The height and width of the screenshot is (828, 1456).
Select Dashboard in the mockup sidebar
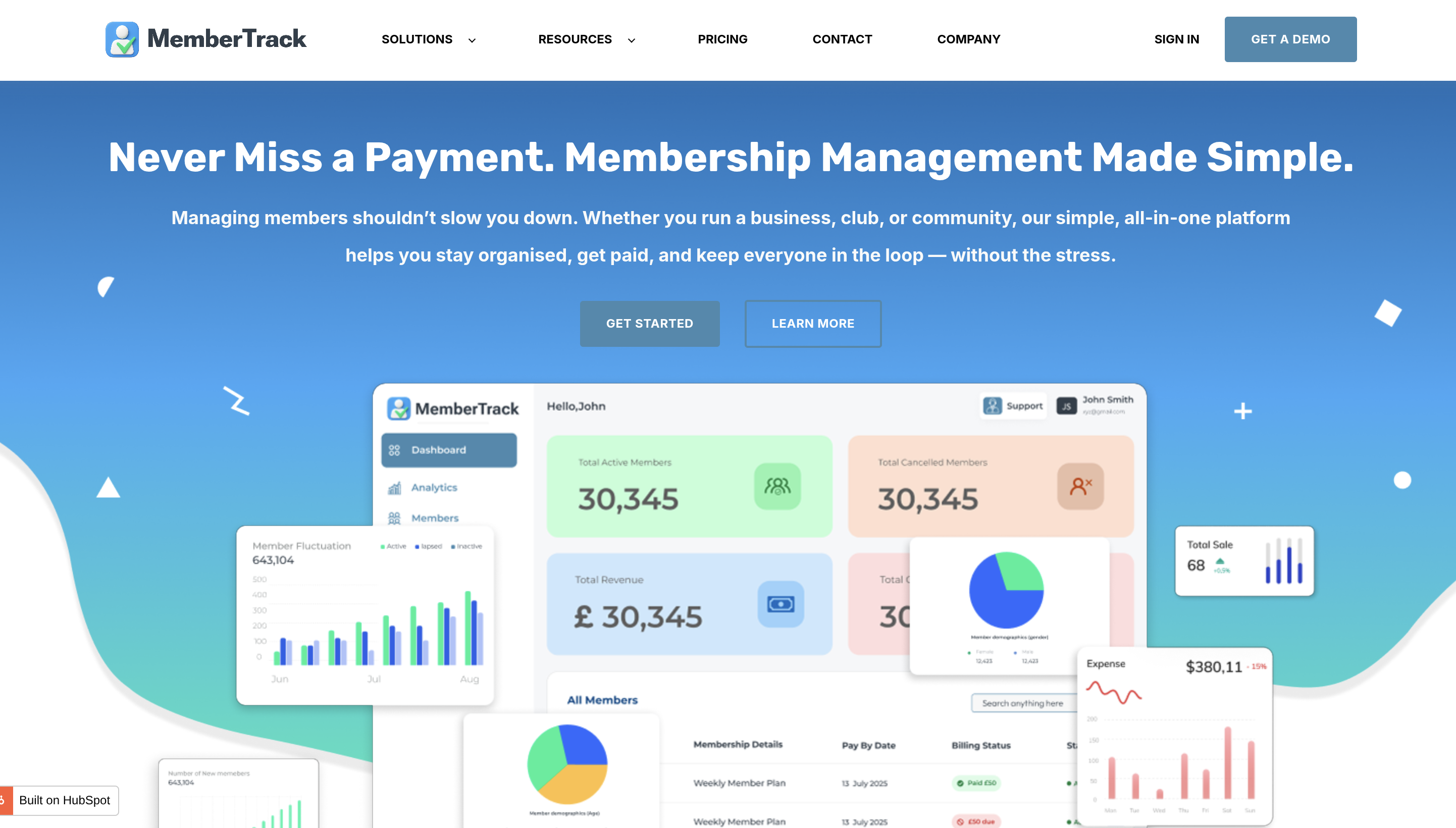pyautogui.click(x=449, y=450)
